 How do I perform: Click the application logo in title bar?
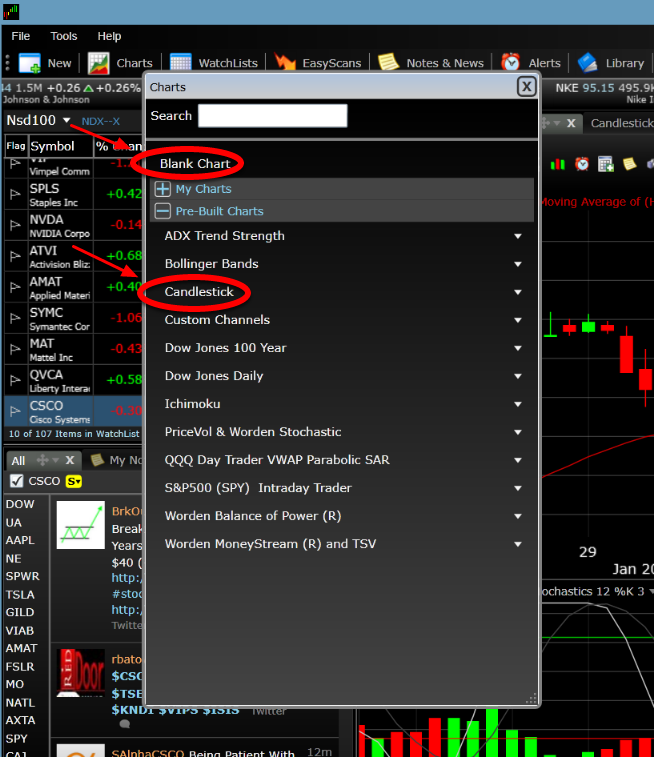pyautogui.click(x=11, y=11)
